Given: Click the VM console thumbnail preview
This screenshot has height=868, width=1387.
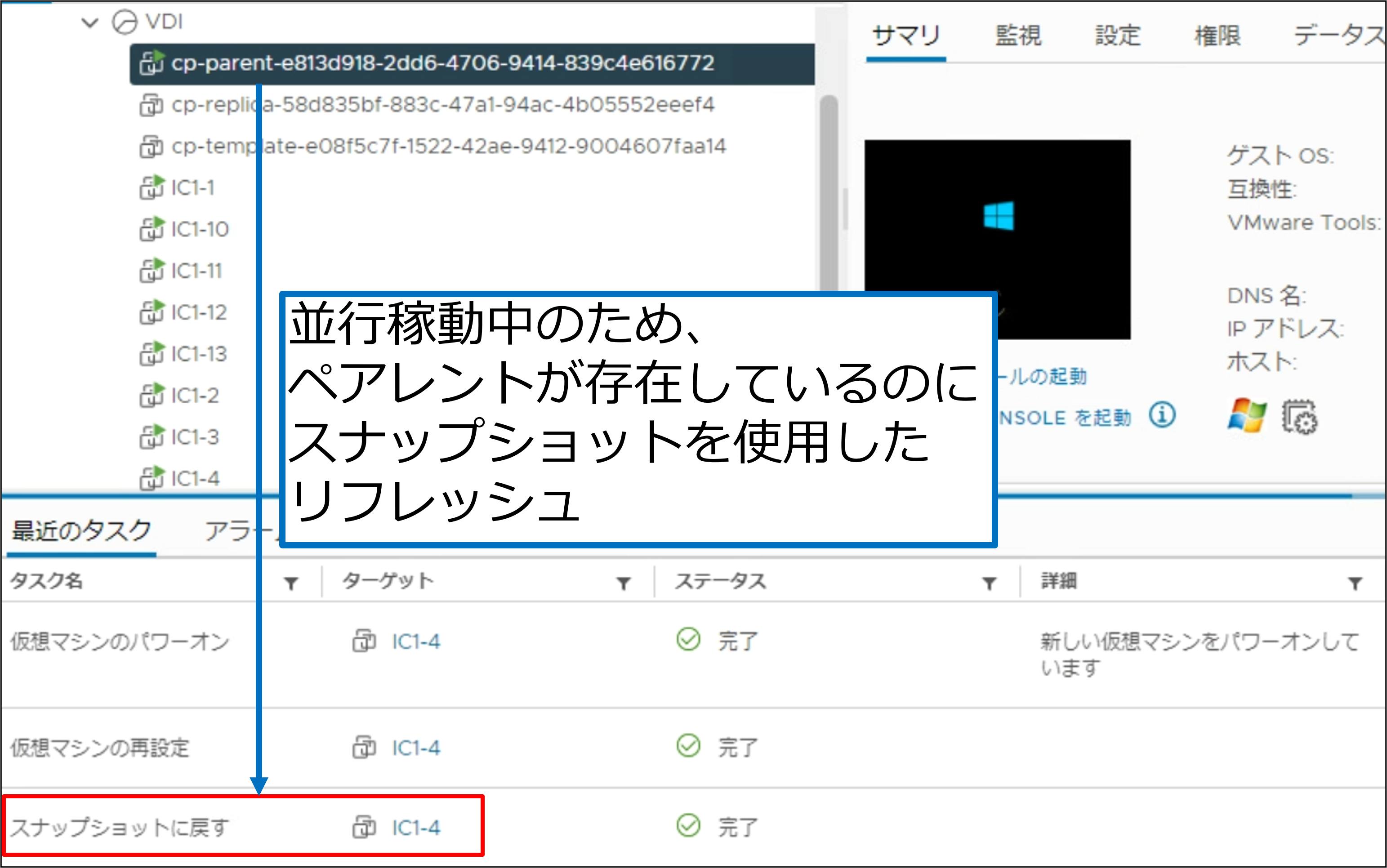Looking at the screenshot, I should (997, 239).
